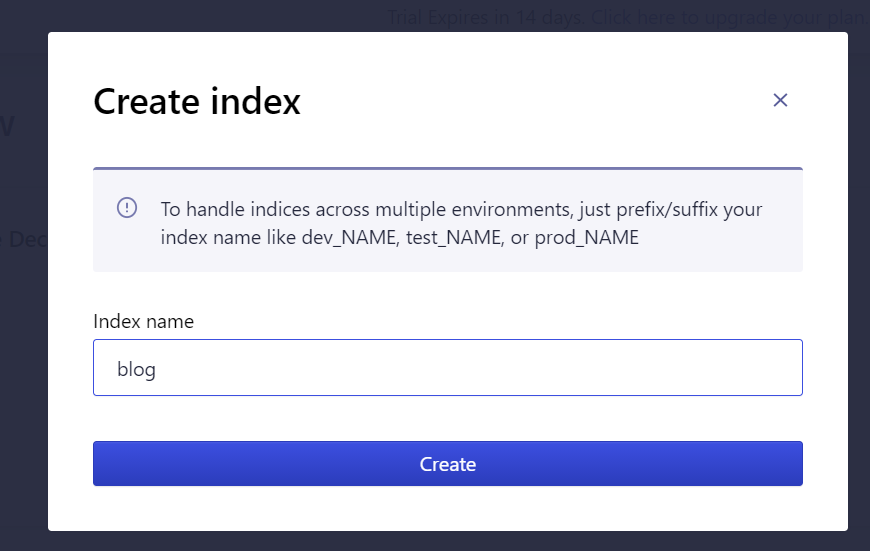Click the prod_NAME example text
The height and width of the screenshot is (551, 870).
click(x=586, y=237)
